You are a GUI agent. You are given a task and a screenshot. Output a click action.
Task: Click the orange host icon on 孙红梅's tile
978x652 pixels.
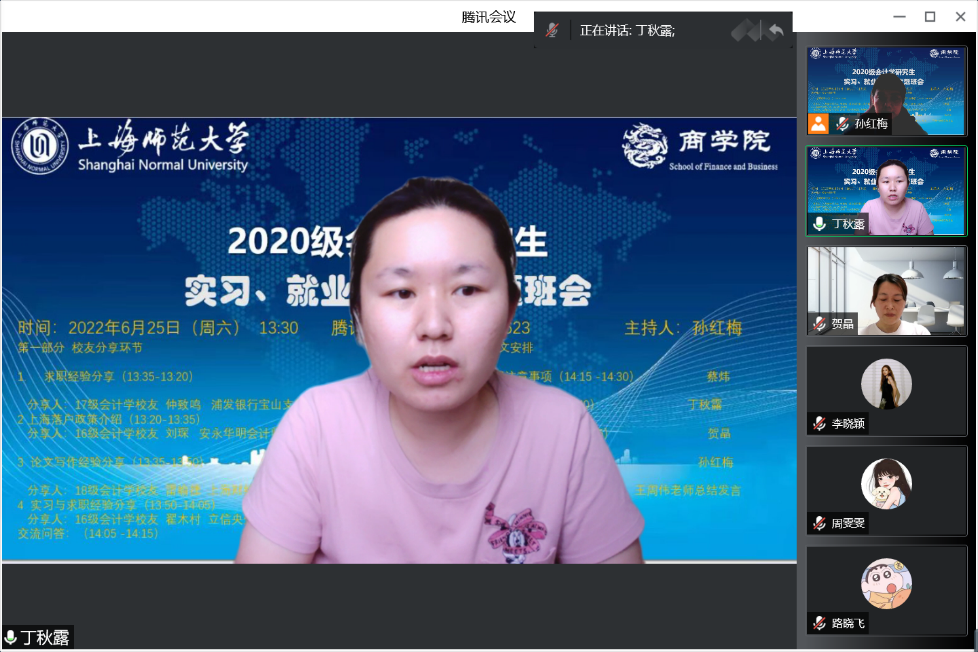click(818, 124)
